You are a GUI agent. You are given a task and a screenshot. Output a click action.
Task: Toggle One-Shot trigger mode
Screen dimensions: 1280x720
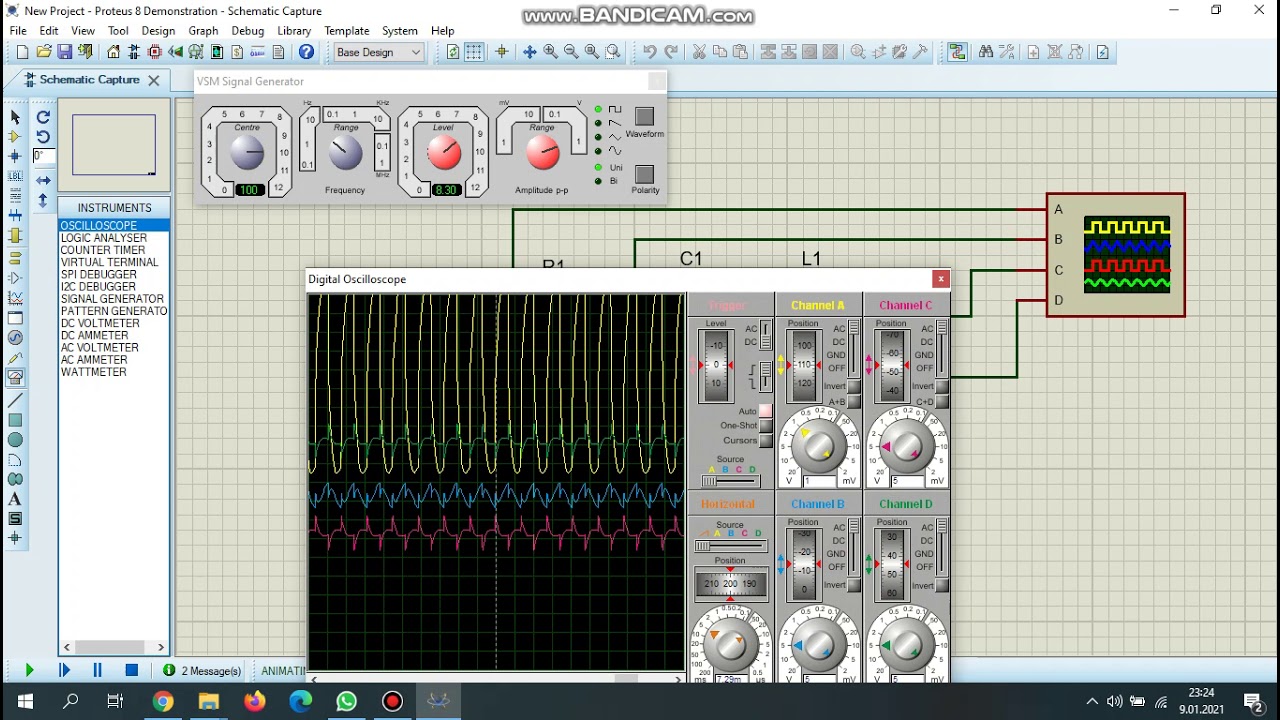coord(765,426)
